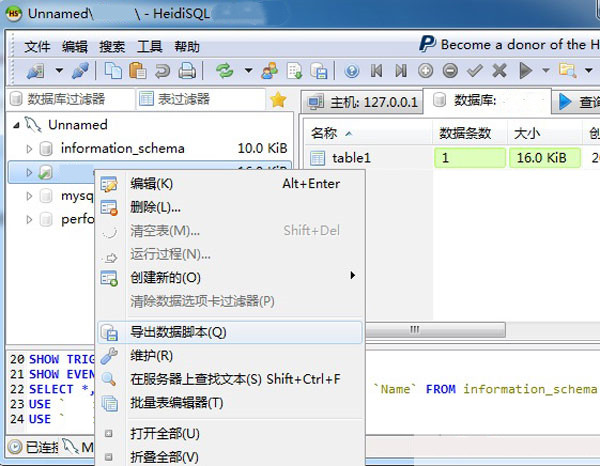
Task: Click the import SQL file icon
Action: tap(295, 71)
